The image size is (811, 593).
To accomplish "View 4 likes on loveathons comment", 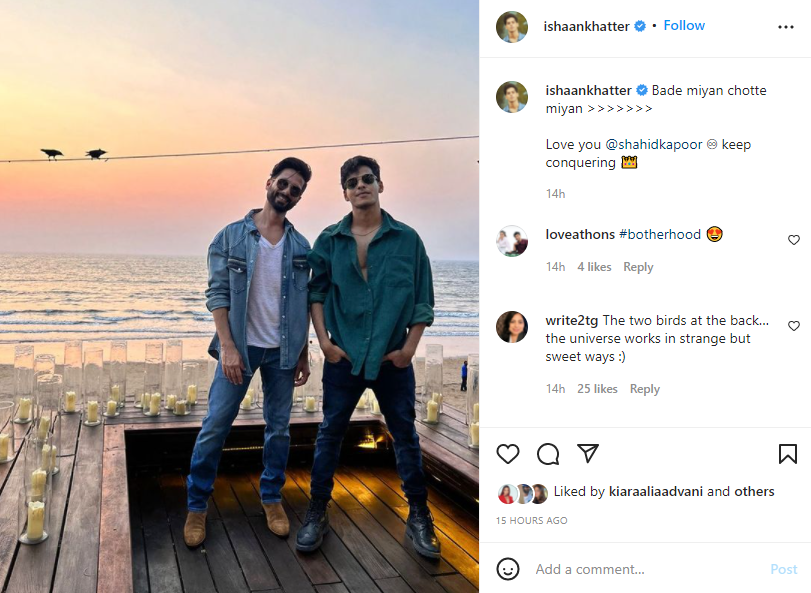I will 594,267.
